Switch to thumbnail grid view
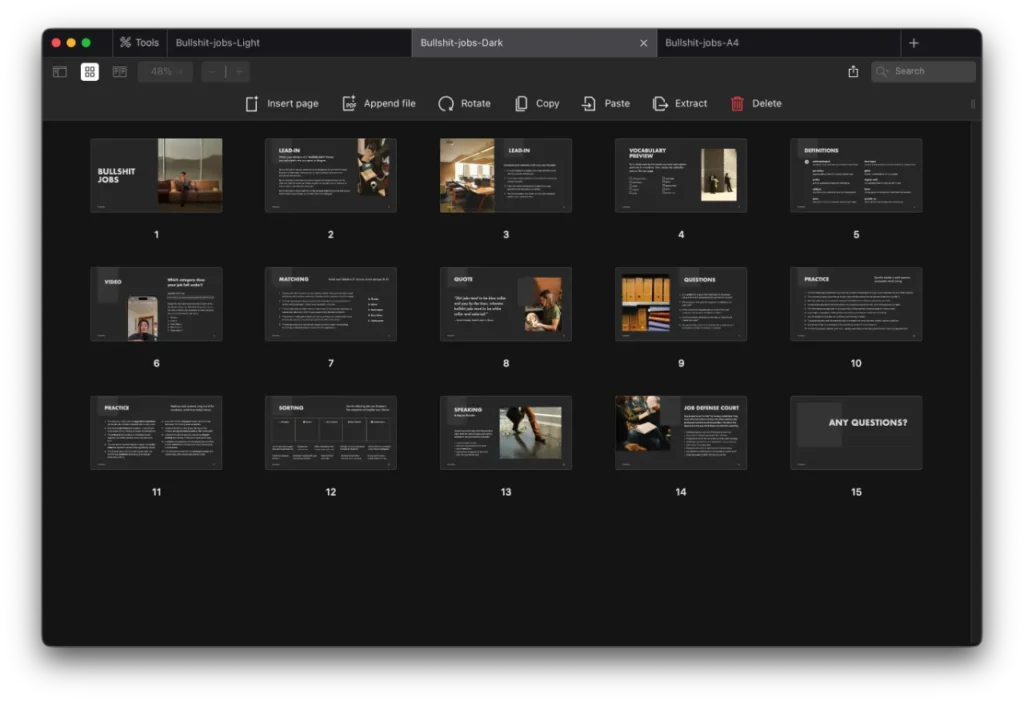Image resolution: width=1024 pixels, height=702 pixels. 90,72
